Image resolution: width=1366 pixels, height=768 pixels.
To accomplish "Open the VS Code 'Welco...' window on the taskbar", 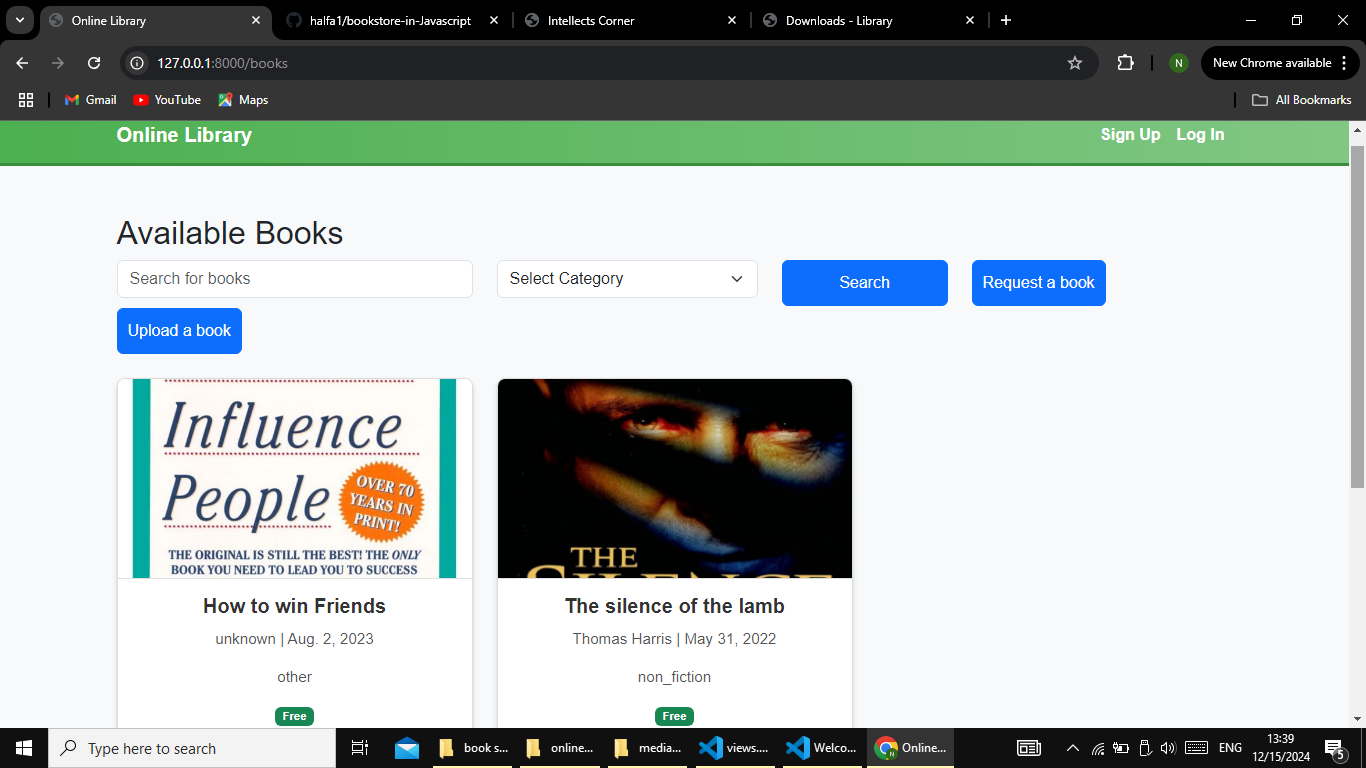I will click(x=821, y=748).
